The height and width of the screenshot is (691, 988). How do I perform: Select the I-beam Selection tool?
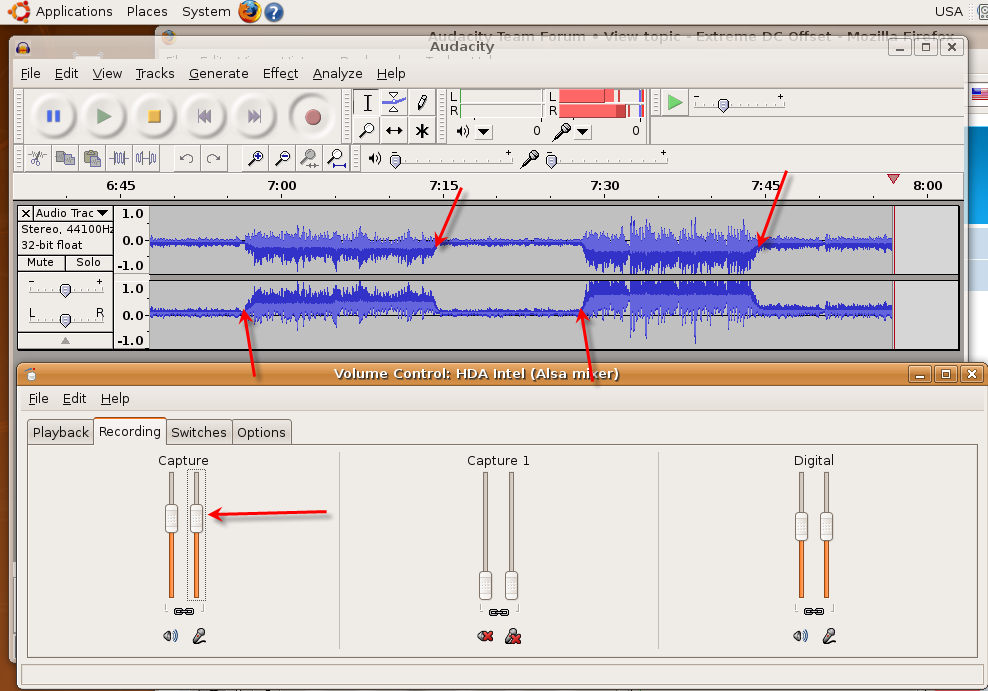367,103
